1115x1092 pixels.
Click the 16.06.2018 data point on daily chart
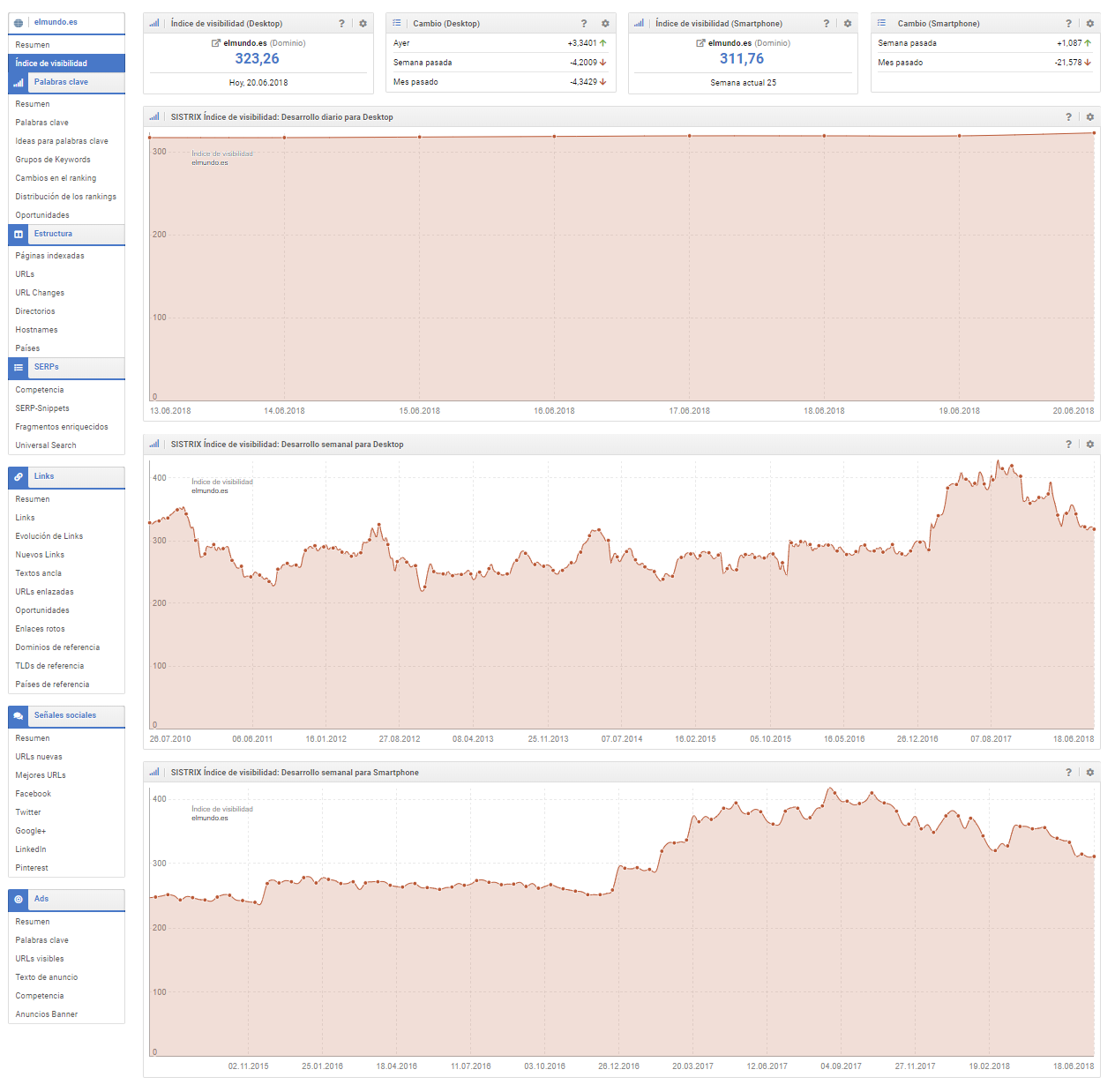point(554,137)
